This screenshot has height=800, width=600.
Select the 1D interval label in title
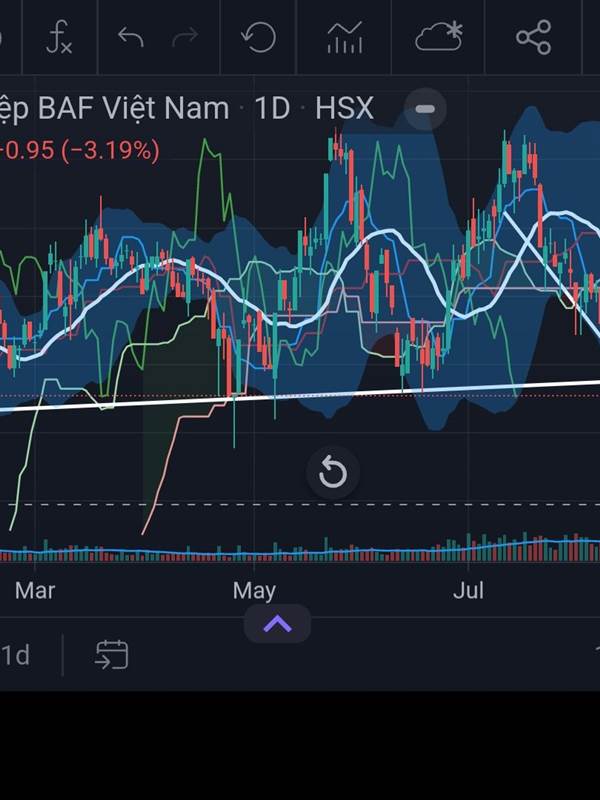click(x=272, y=108)
